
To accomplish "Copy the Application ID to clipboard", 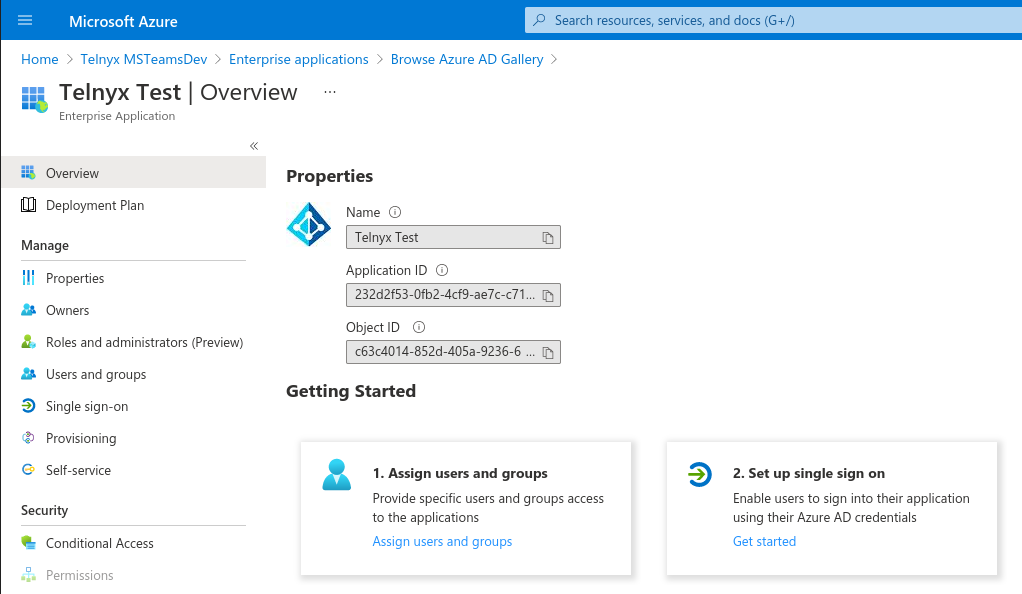I will [x=548, y=295].
